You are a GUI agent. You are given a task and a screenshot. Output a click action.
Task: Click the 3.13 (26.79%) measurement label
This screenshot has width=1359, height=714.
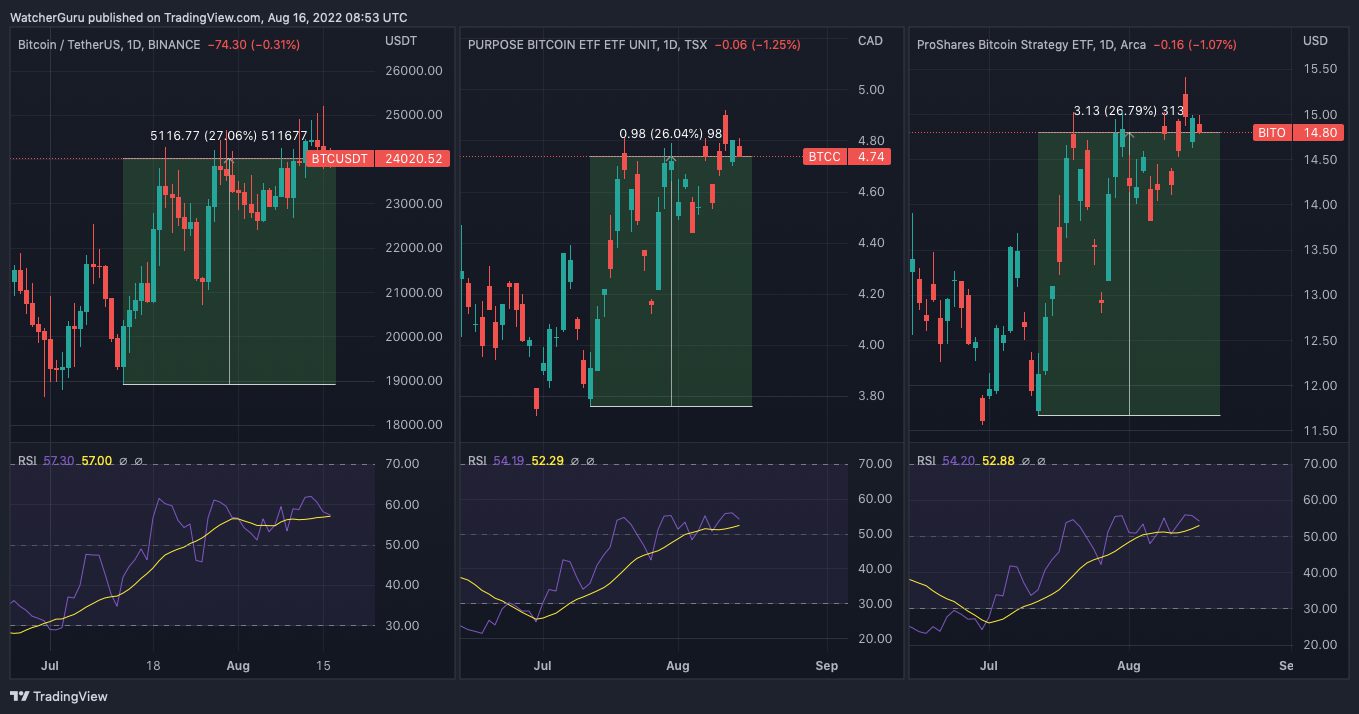pyautogui.click(x=1129, y=110)
